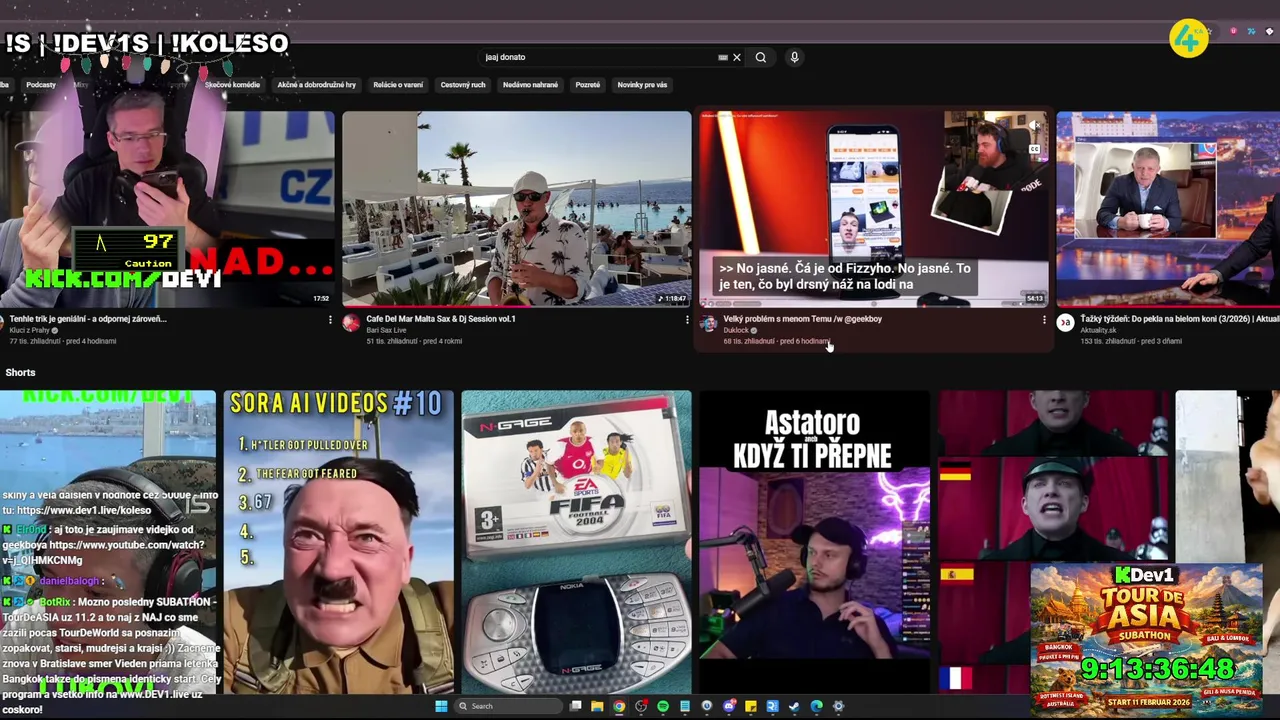The height and width of the screenshot is (720, 1280).
Task: Click the Duklock channel avatar
Action: tap(708, 323)
